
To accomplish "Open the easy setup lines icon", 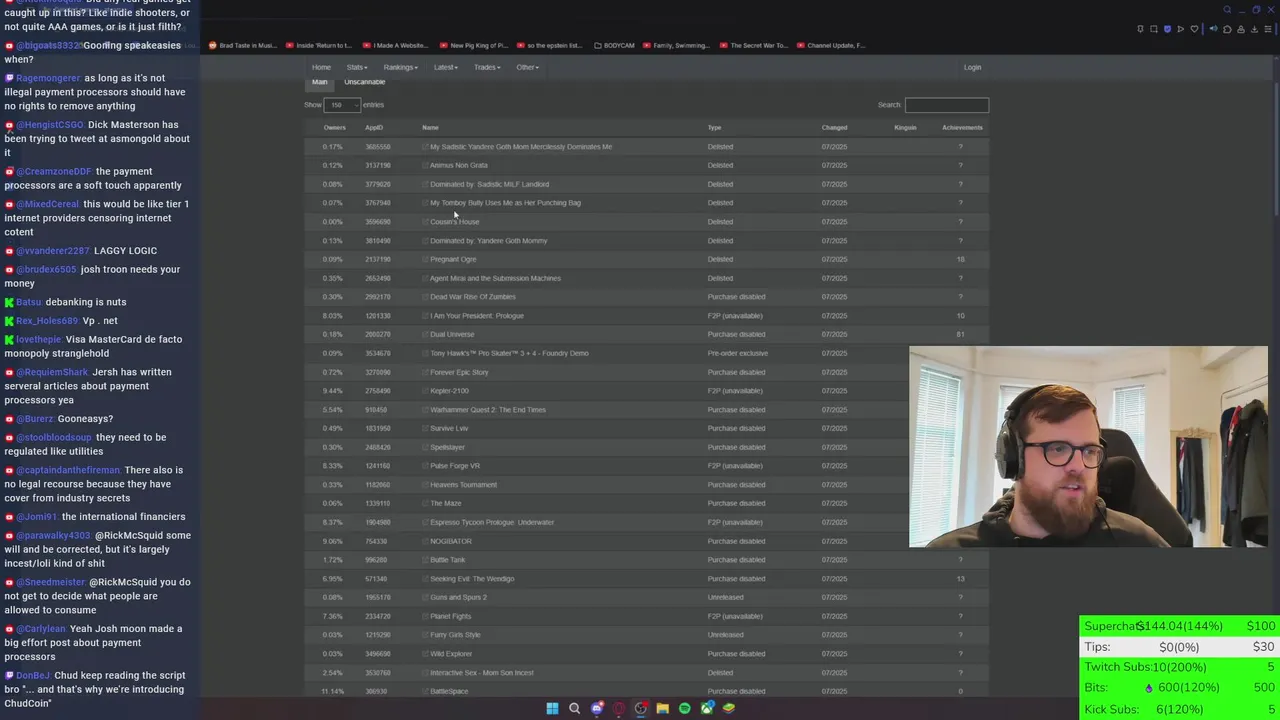I will 1268,29.
